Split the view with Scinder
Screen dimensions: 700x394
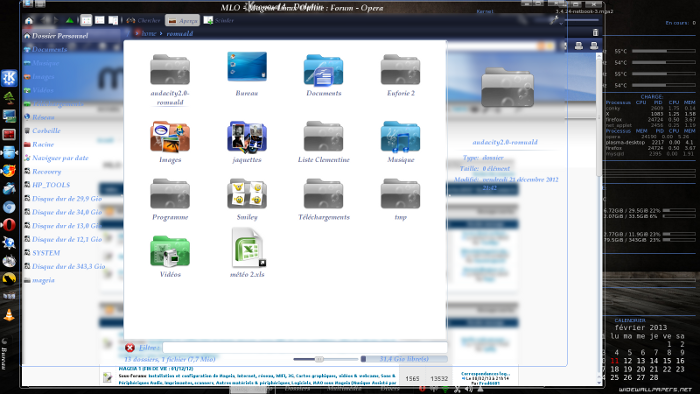218,21
